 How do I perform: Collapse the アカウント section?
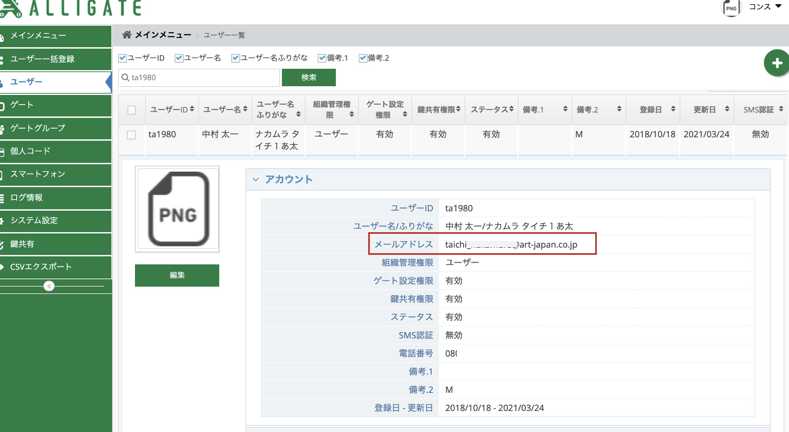(256, 180)
